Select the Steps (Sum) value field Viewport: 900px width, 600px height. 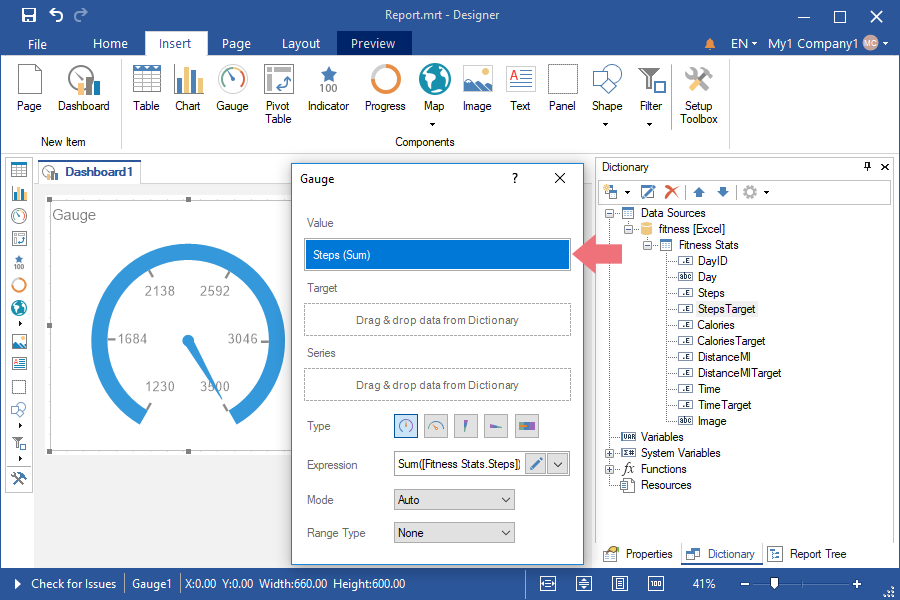point(437,255)
